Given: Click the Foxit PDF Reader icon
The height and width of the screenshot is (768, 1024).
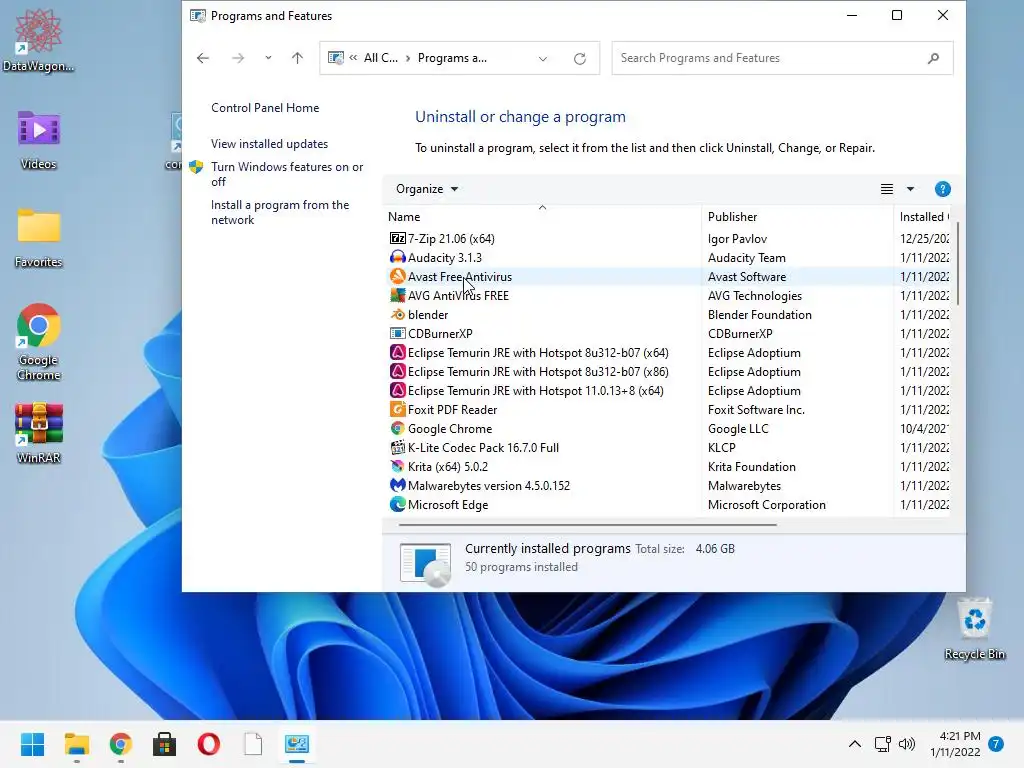Looking at the screenshot, I should tap(397, 409).
